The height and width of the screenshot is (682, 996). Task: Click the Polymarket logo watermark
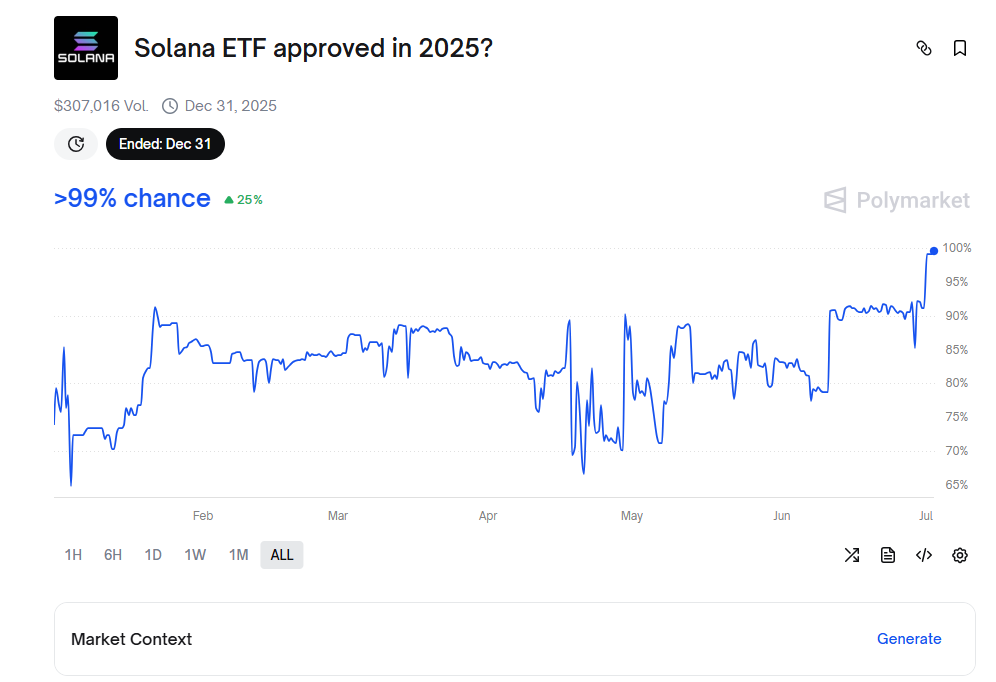(897, 201)
